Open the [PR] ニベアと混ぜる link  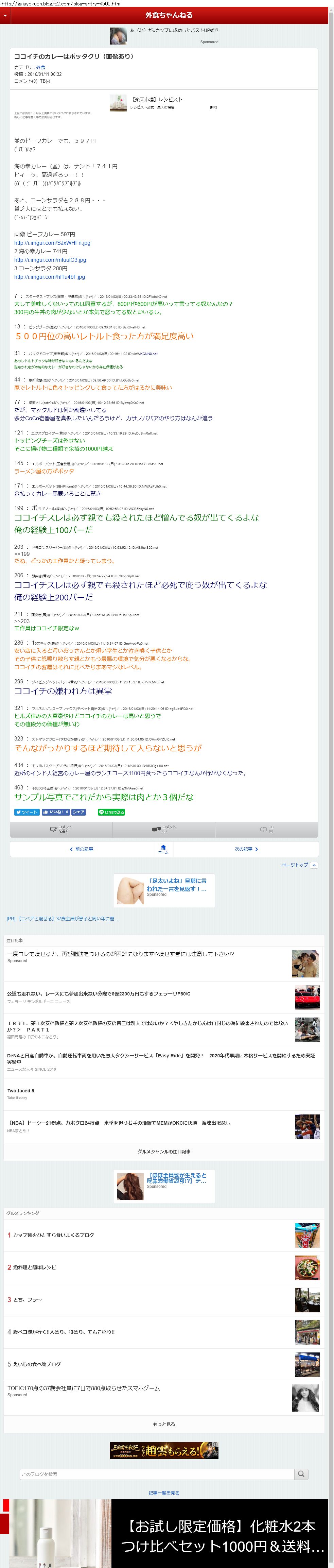coord(62,919)
